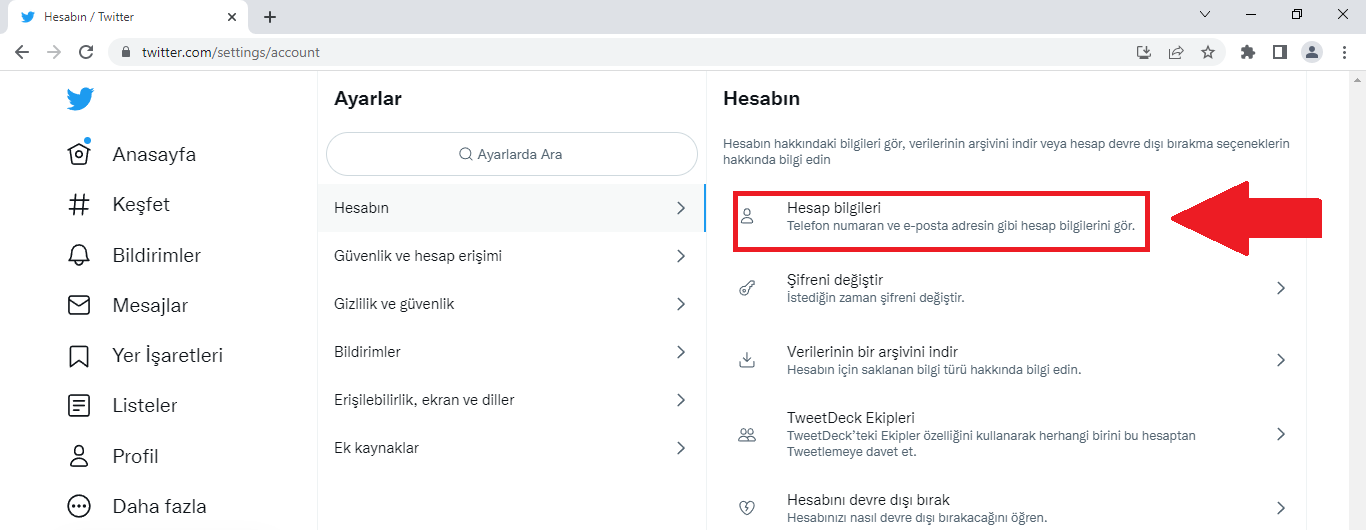This screenshot has width=1366, height=530.
Task: Open Listeler list icon
Action: (79, 405)
